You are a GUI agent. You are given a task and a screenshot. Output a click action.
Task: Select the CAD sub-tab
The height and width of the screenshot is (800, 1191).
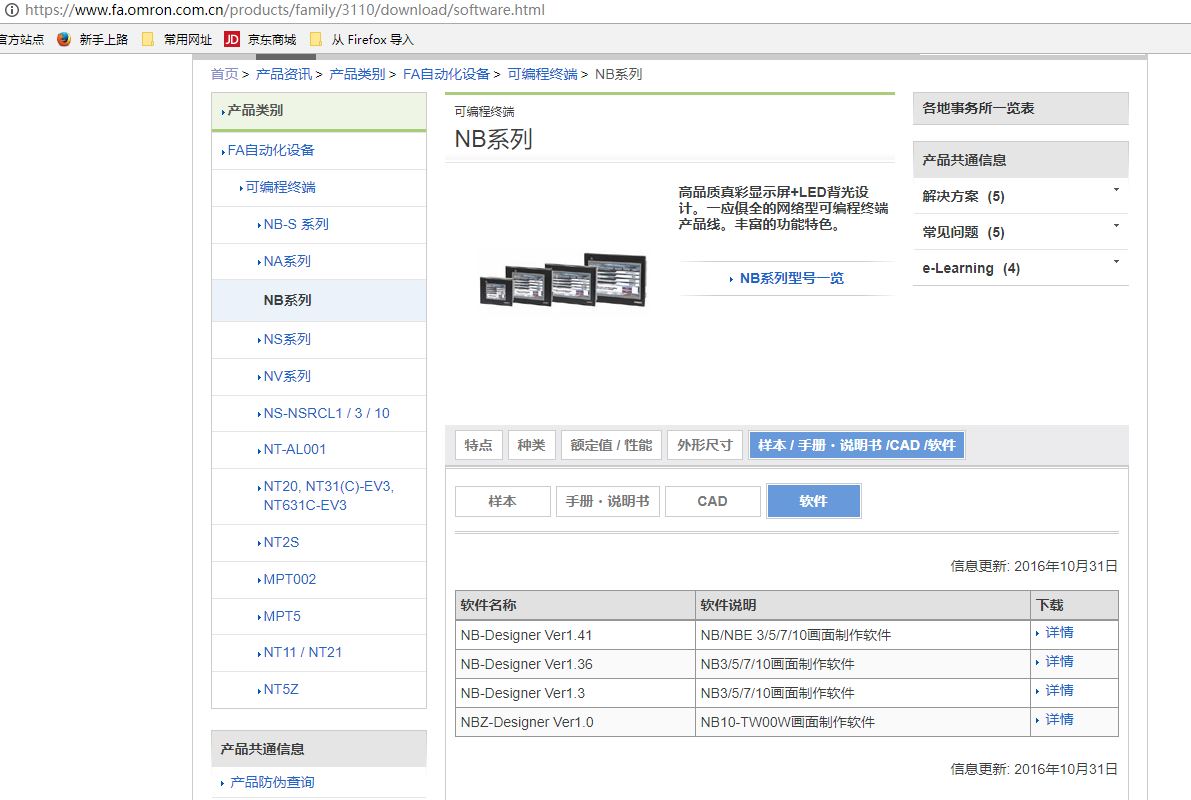pos(712,501)
